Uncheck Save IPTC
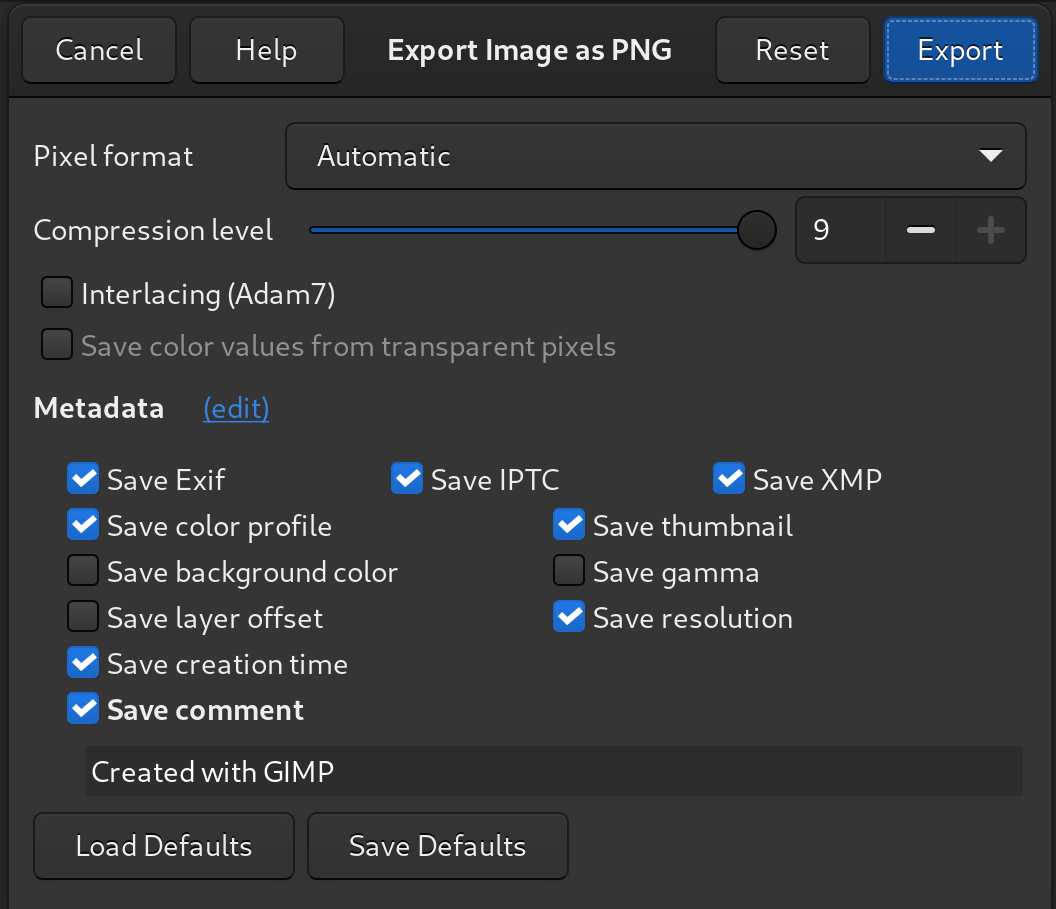The height and width of the screenshot is (909, 1056). [x=407, y=478]
